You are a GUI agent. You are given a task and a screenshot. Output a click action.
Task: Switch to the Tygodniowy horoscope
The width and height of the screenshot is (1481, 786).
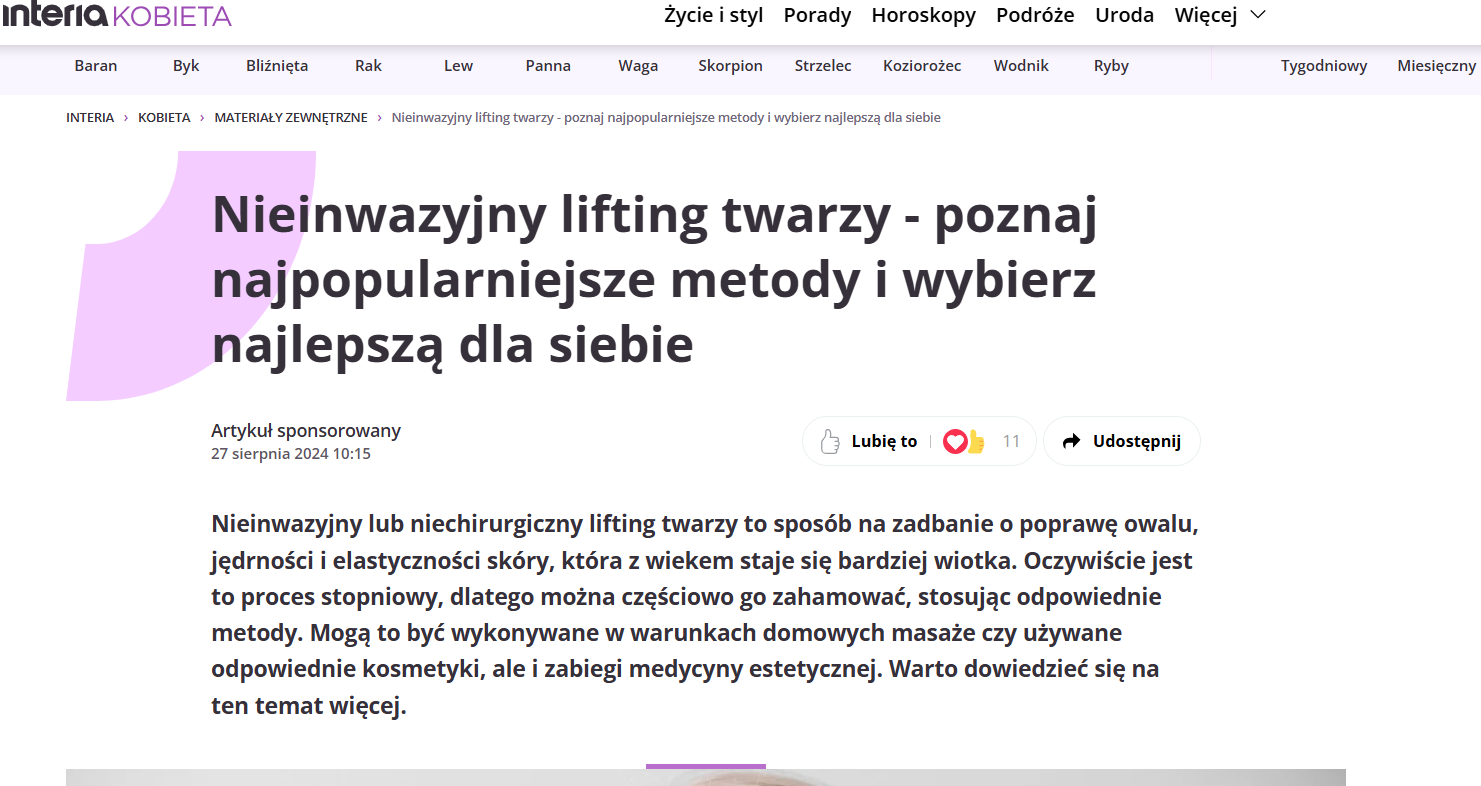pos(1324,66)
